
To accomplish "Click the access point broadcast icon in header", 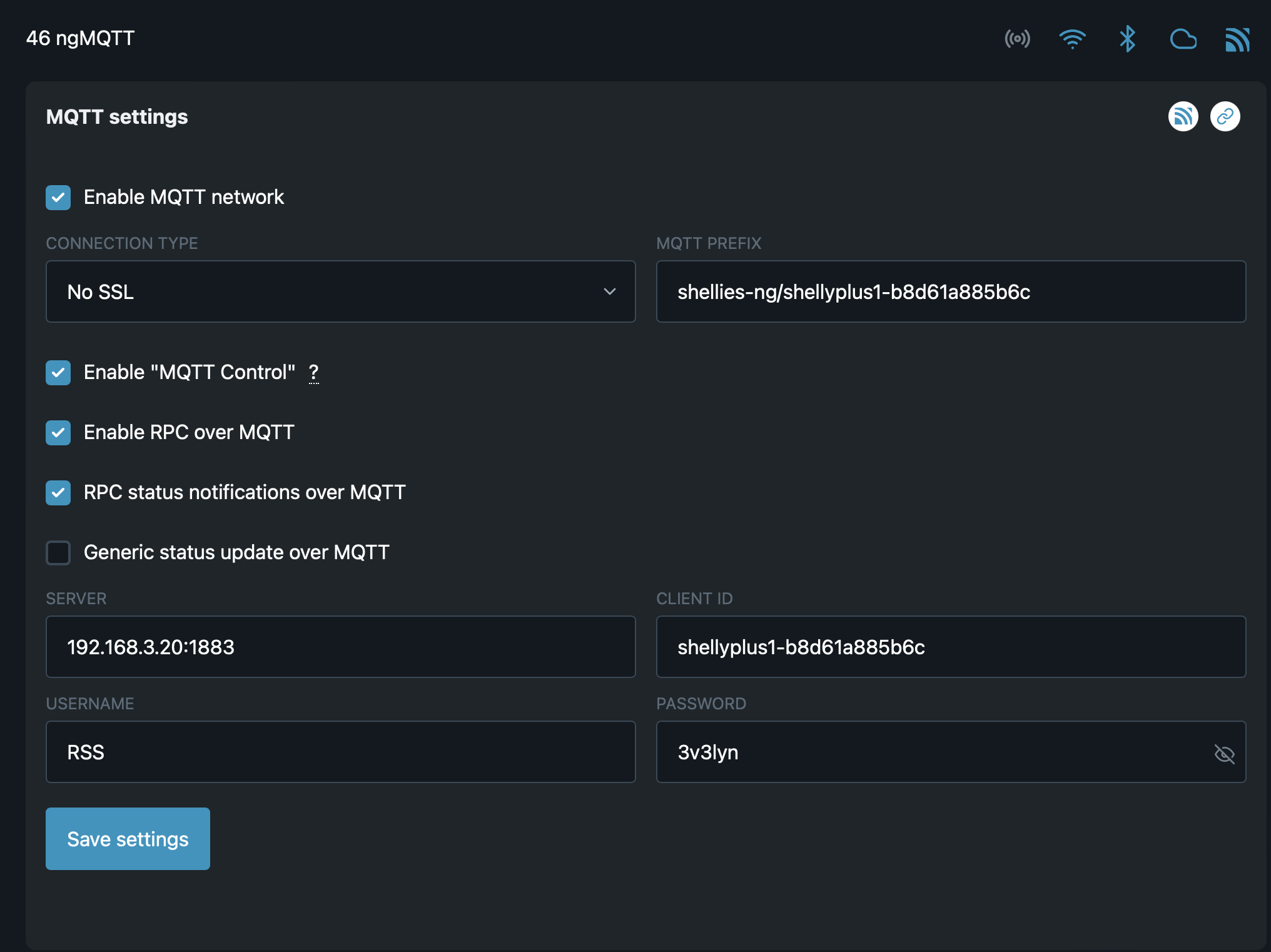I will [x=1017, y=39].
